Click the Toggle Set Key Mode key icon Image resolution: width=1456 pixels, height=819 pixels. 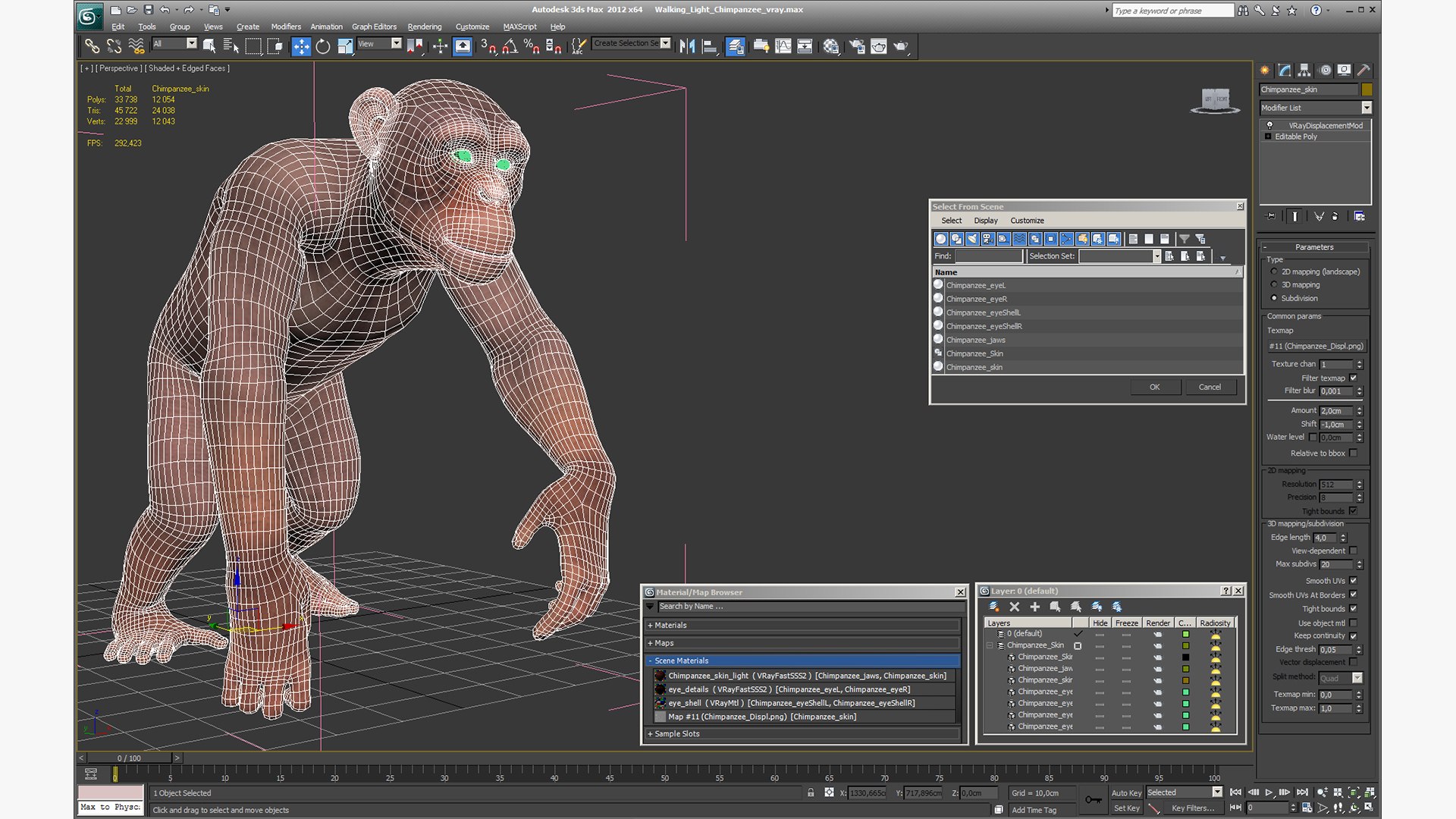1093,800
